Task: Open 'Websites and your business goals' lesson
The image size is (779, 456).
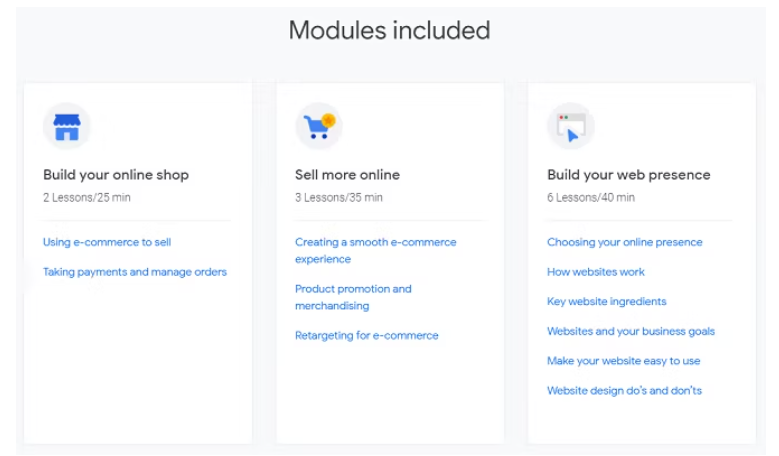Action: point(630,331)
